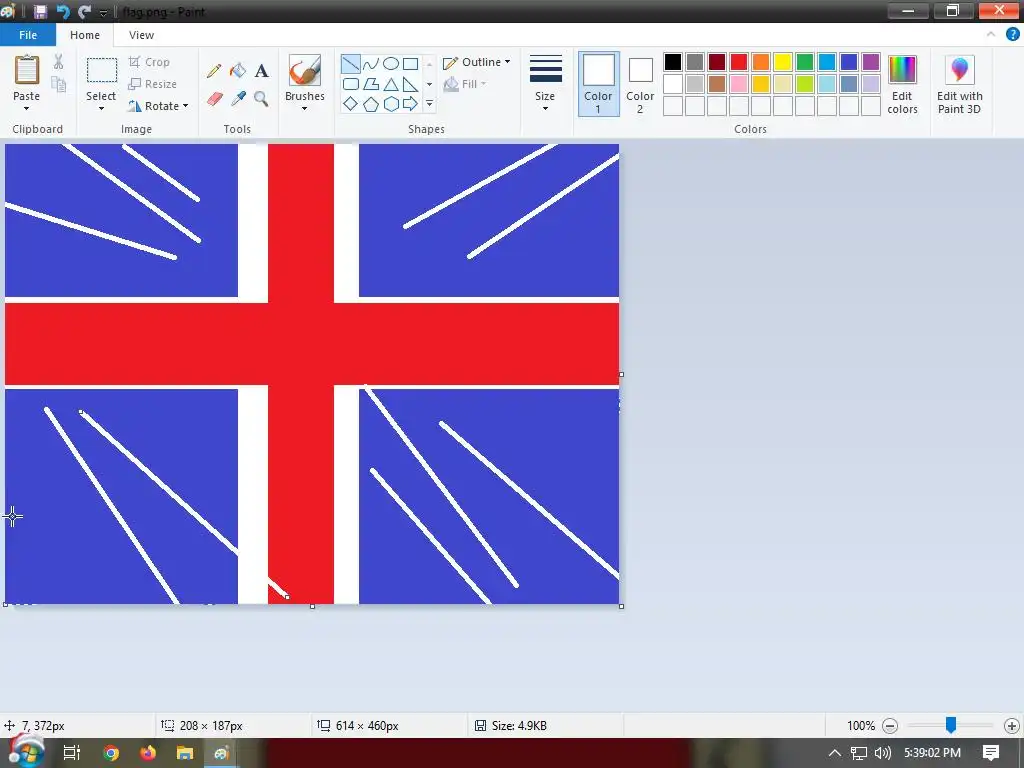Choose the Hexagon shape
This screenshot has height=768, width=1024.
tap(391, 104)
